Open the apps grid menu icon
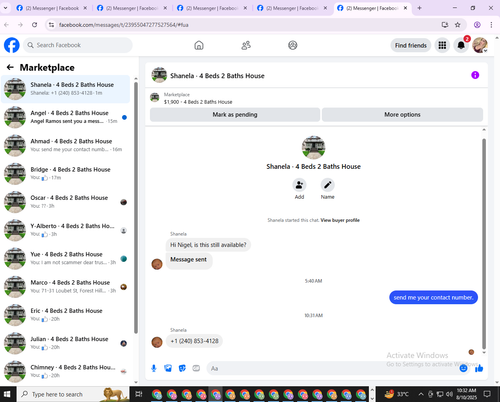 [442, 45]
